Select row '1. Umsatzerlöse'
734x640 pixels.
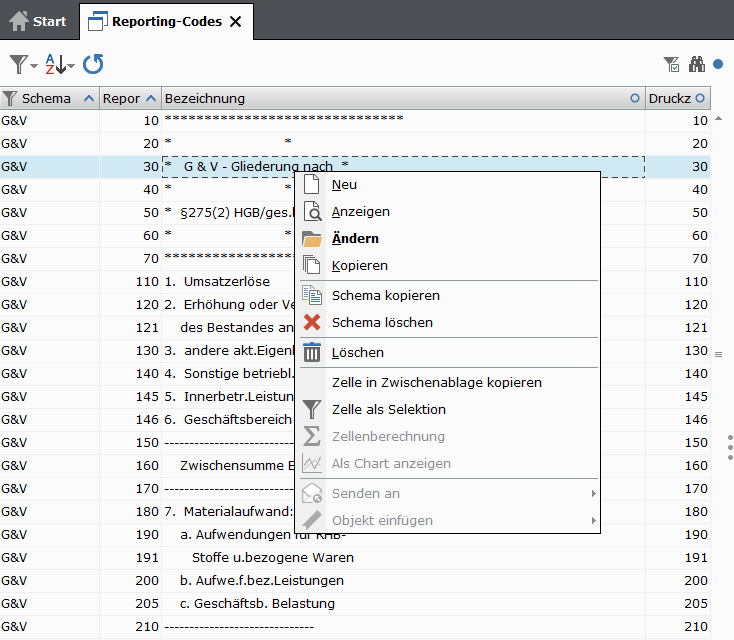point(355,282)
